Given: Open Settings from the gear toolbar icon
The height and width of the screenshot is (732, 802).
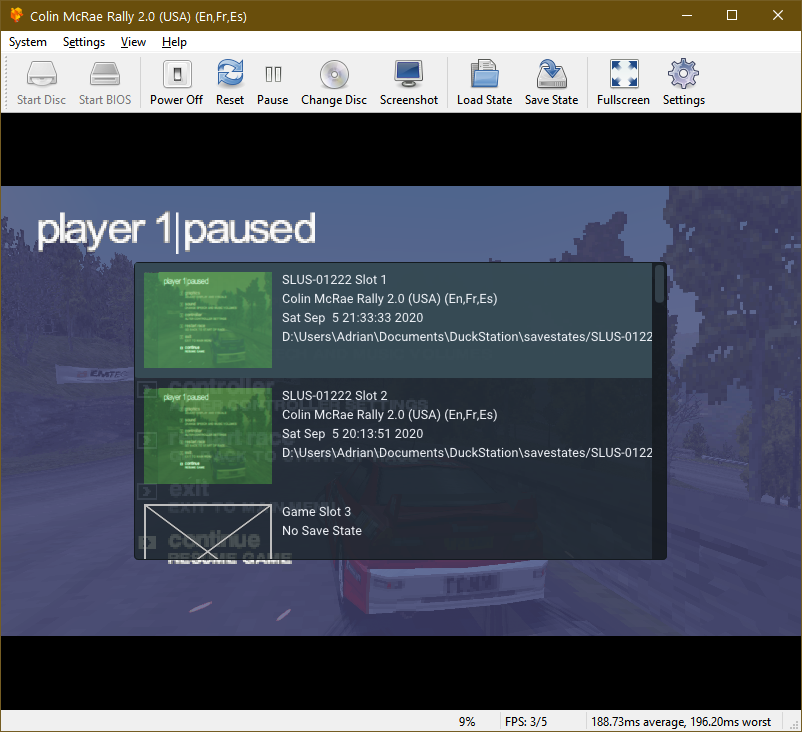Looking at the screenshot, I should pos(684,83).
